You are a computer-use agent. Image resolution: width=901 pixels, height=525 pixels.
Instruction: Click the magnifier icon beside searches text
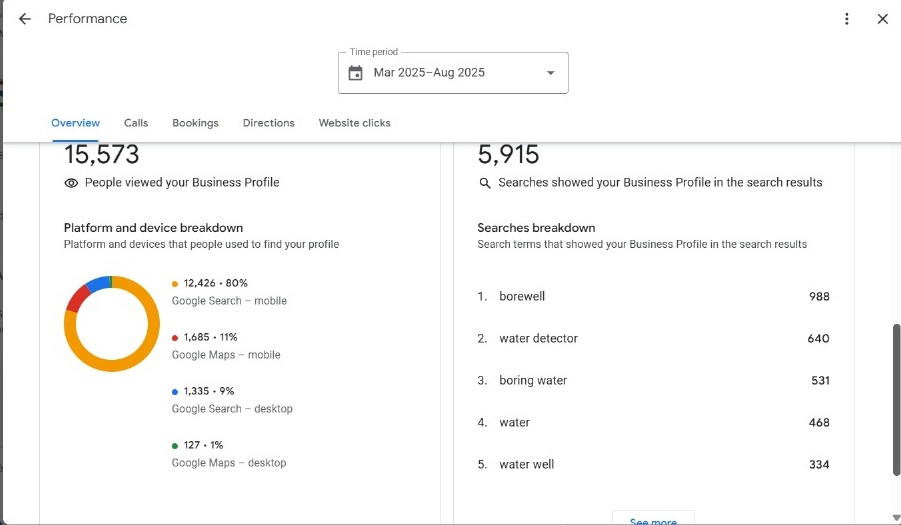pos(485,183)
